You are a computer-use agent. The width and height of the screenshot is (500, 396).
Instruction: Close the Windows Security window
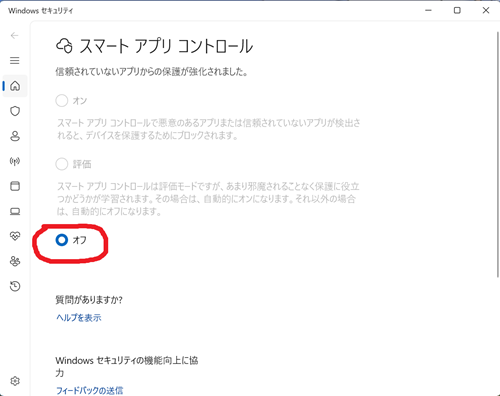[x=486, y=10]
